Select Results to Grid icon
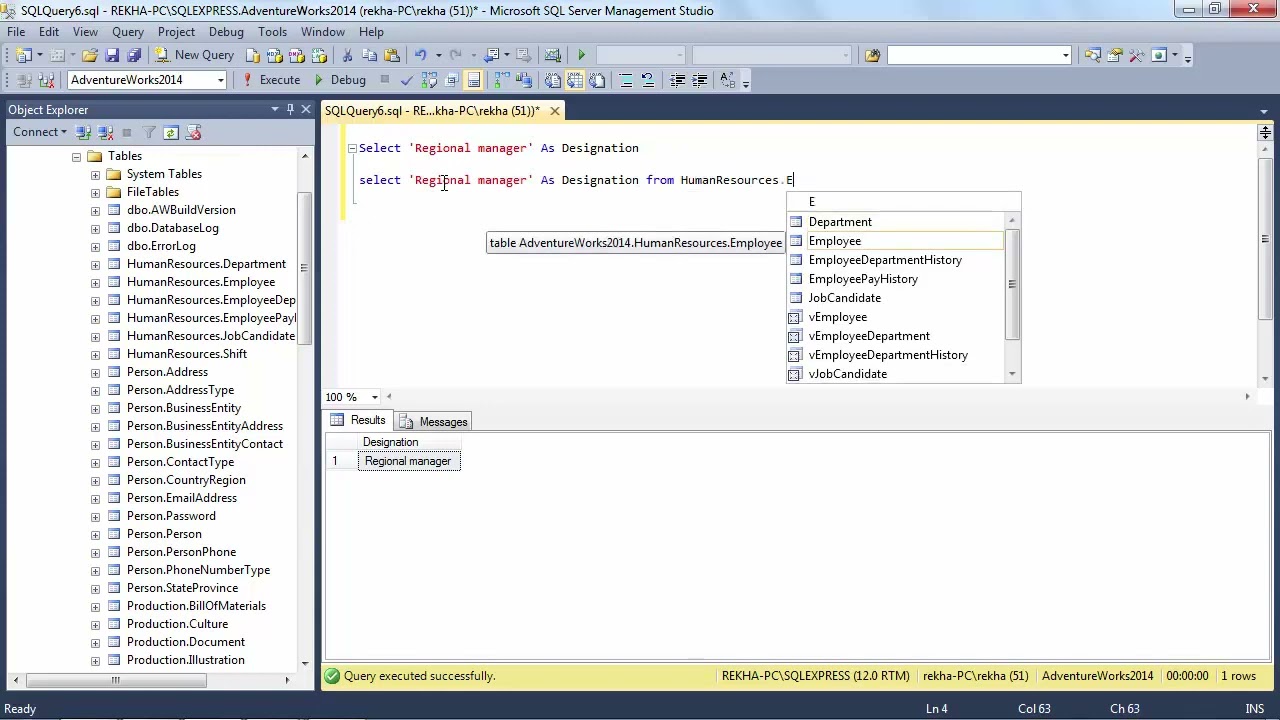Screen dimensions: 1280x720 [575, 80]
